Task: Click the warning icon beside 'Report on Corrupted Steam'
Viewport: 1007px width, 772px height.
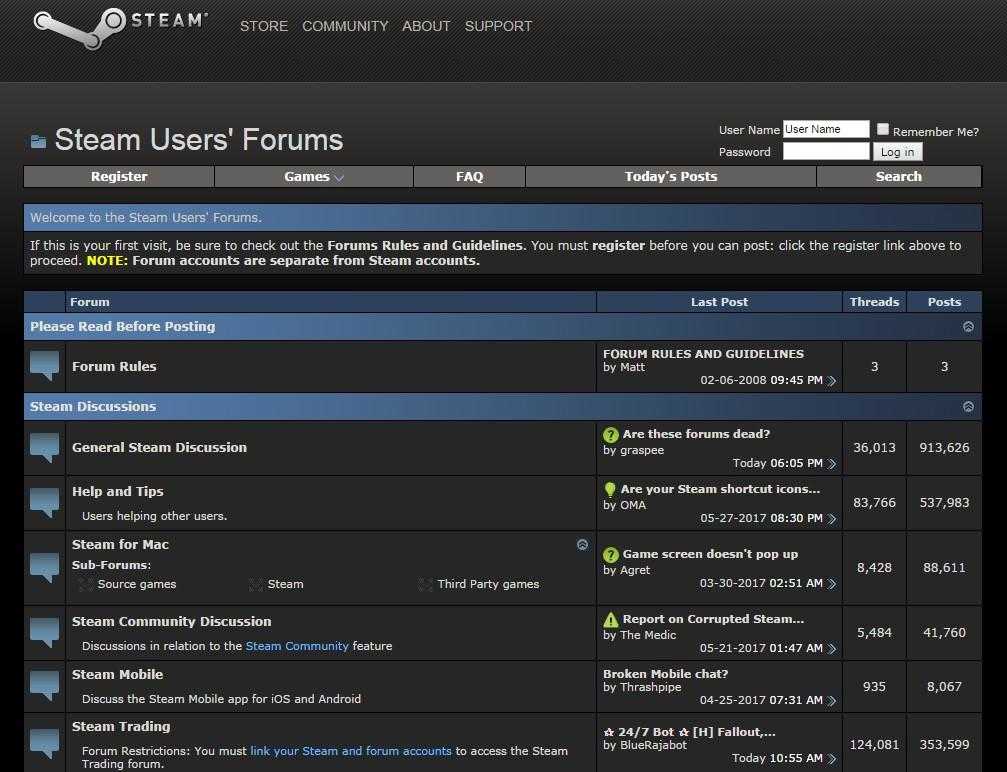Action: [x=611, y=620]
